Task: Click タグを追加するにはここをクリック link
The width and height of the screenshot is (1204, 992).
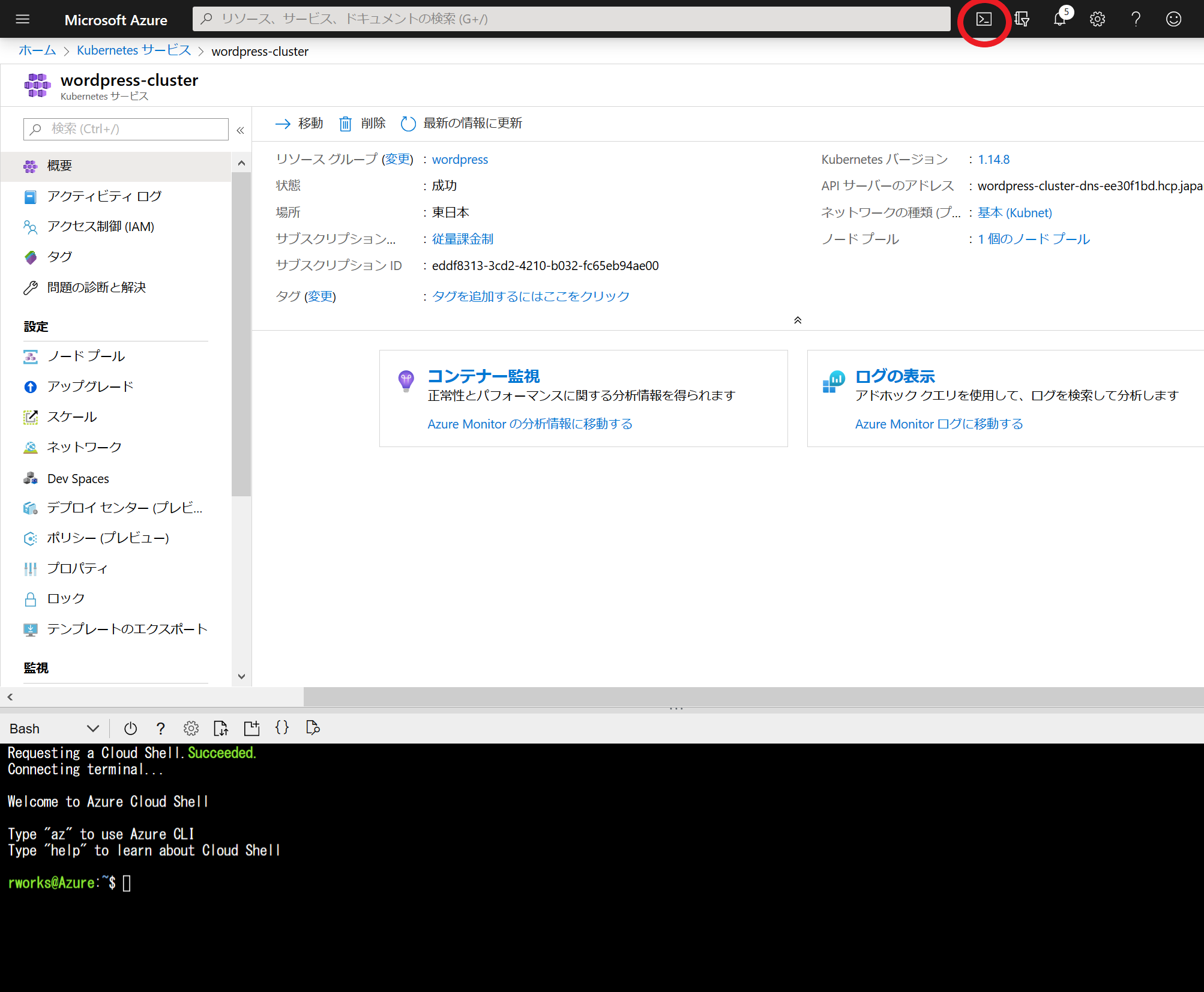Action: click(531, 296)
